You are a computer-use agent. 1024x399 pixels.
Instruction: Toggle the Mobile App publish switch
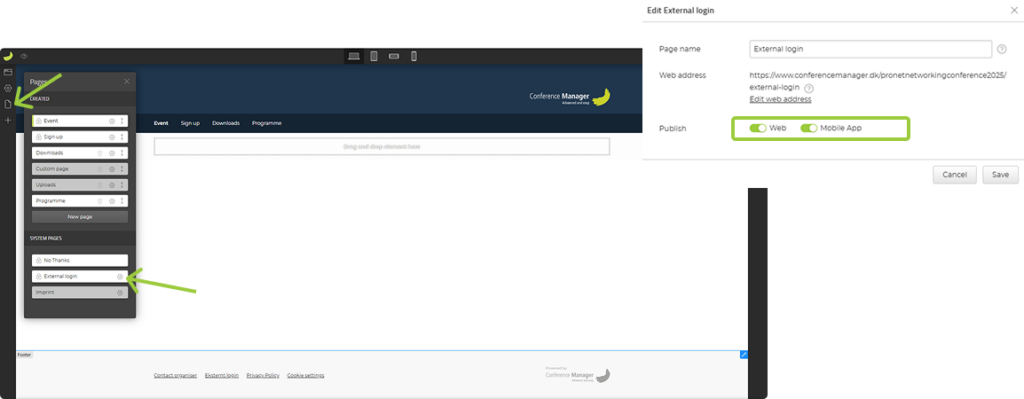coord(809,128)
